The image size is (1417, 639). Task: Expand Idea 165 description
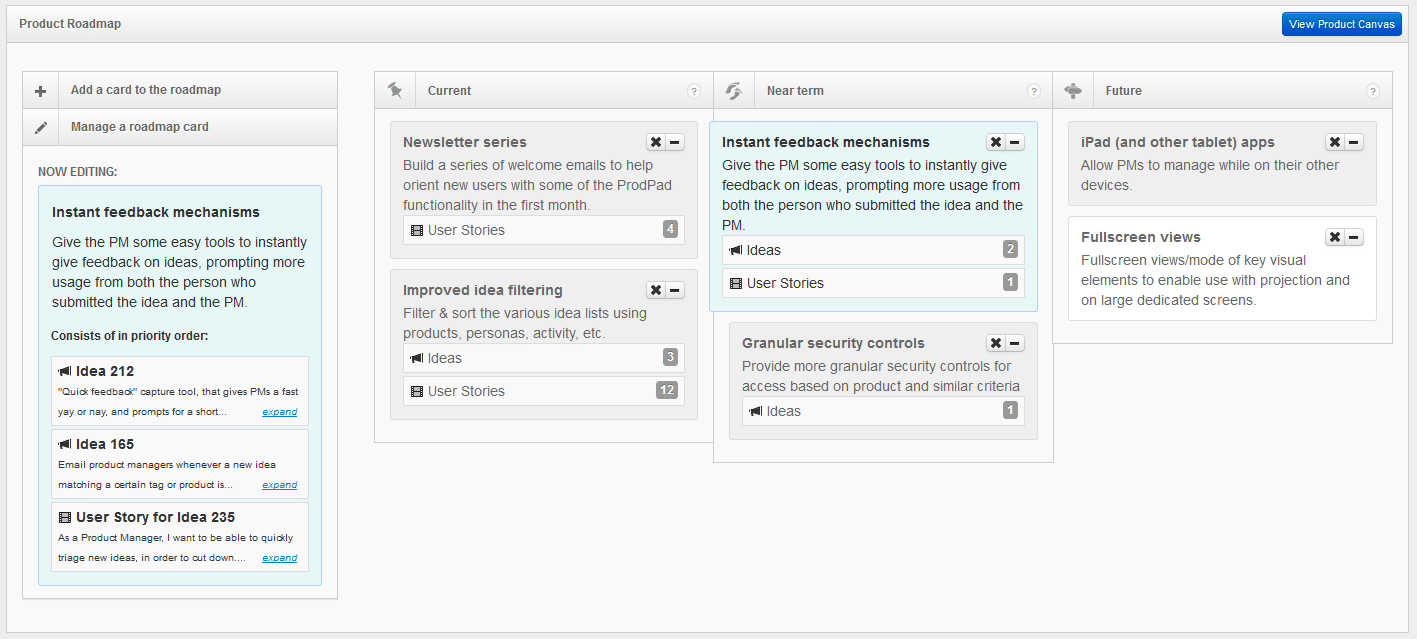(280, 485)
